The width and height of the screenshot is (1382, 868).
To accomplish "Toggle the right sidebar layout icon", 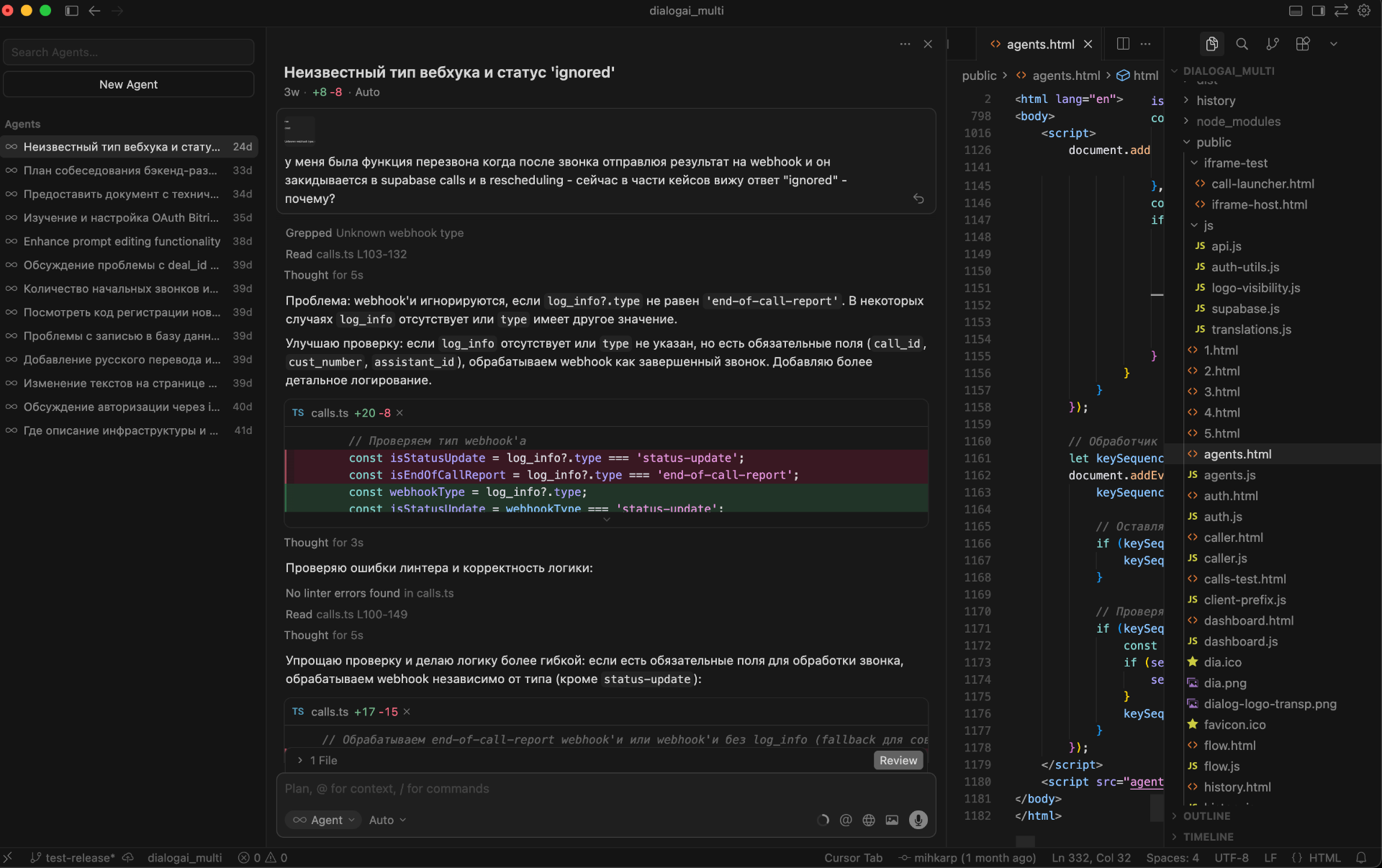I will click(1319, 11).
